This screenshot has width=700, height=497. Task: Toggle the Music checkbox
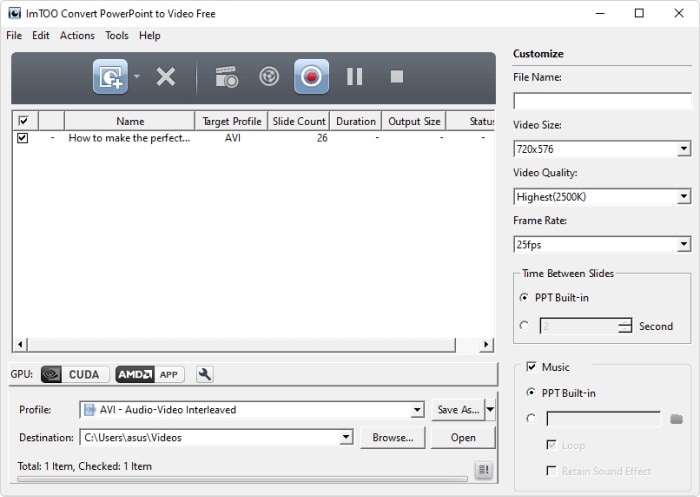pos(531,367)
